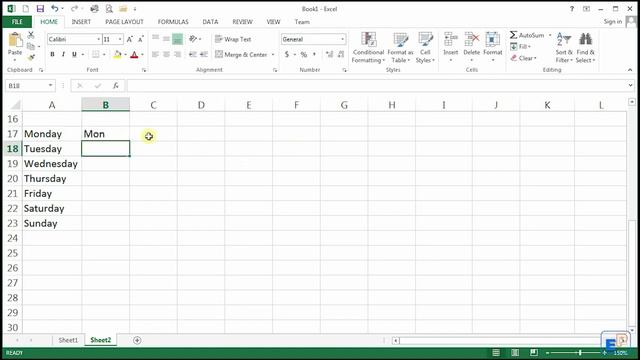Apply accounting dollar number format
The width and height of the screenshot is (640, 360).
[x=287, y=54]
